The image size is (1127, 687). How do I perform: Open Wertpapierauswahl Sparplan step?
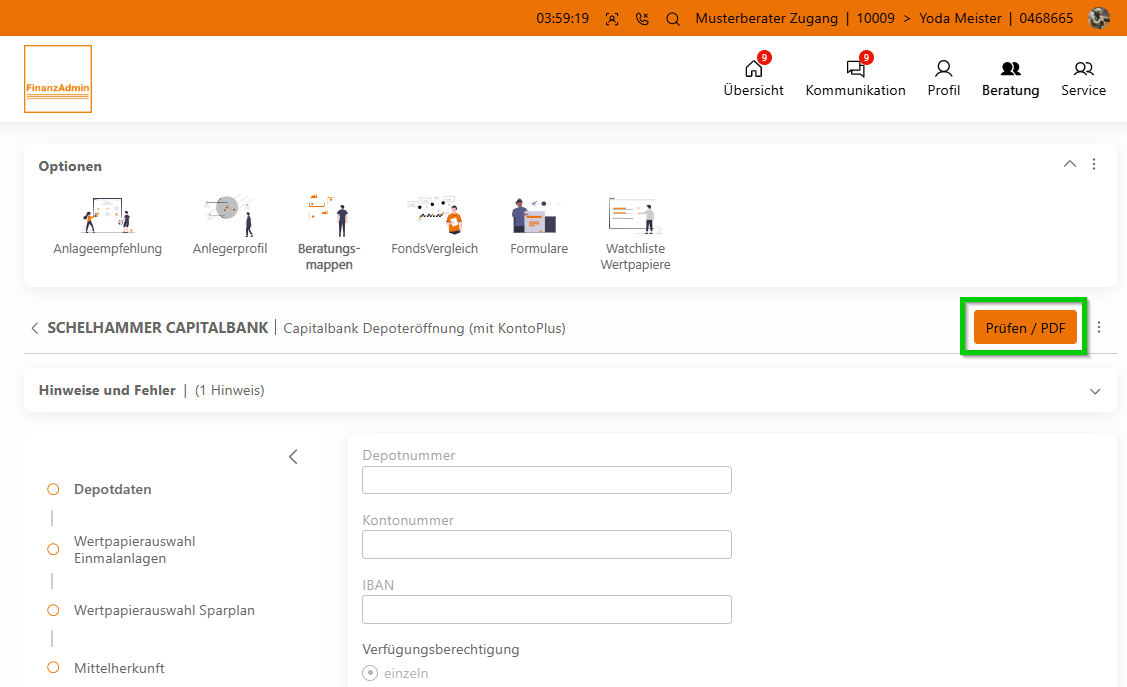[164, 610]
